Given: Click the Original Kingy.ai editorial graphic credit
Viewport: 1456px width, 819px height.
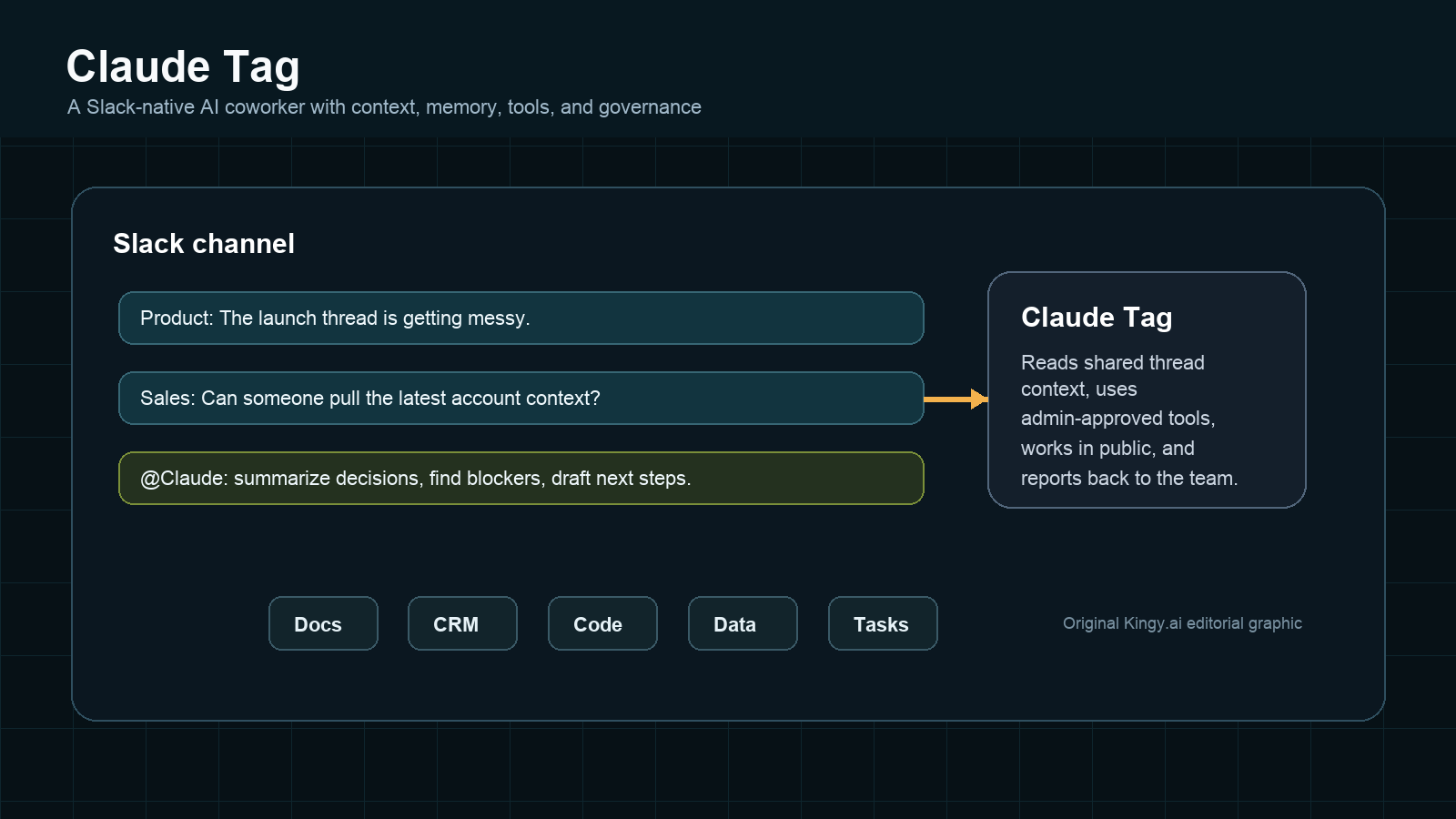Looking at the screenshot, I should (1182, 623).
